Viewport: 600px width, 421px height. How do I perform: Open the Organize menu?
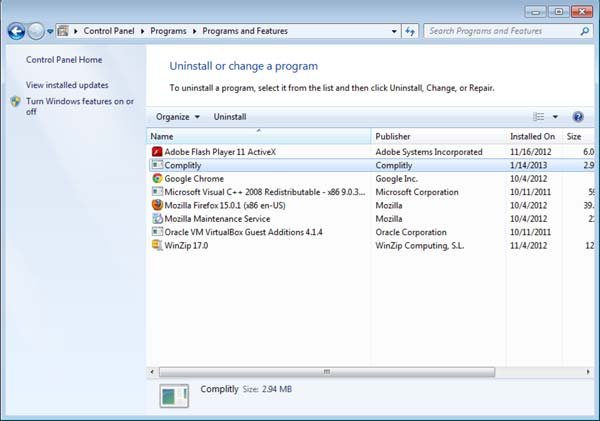(178, 117)
